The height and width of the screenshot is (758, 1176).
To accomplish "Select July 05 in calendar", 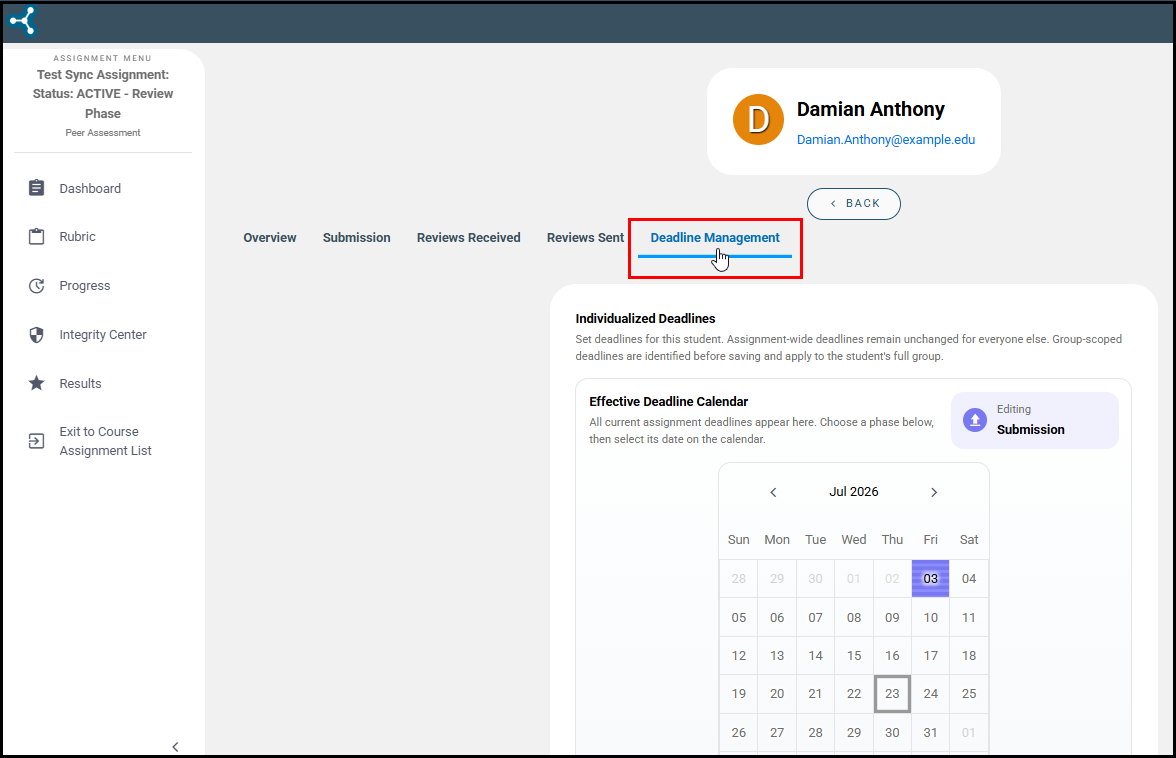I will point(739,617).
